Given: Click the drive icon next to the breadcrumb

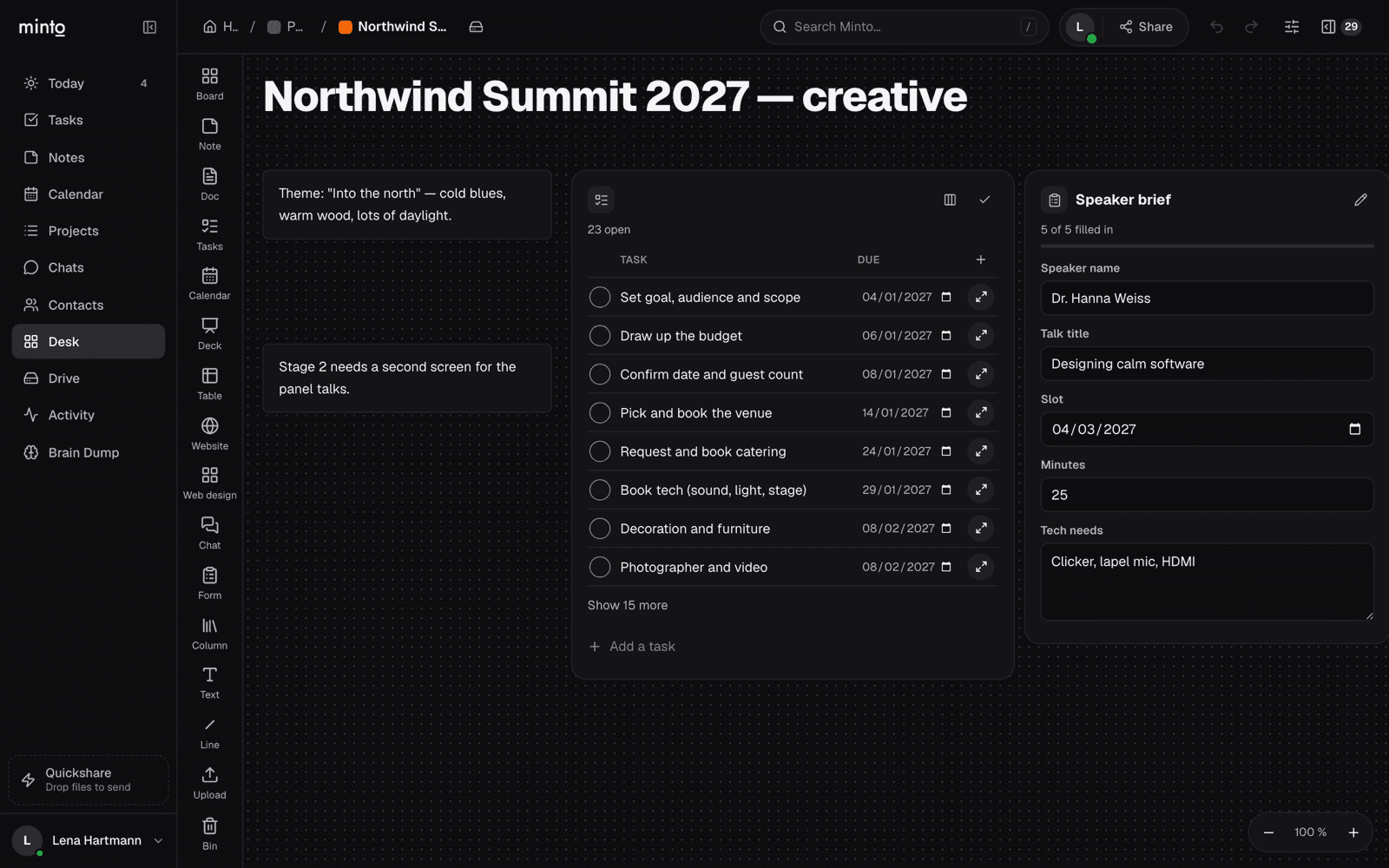Looking at the screenshot, I should pyautogui.click(x=476, y=27).
